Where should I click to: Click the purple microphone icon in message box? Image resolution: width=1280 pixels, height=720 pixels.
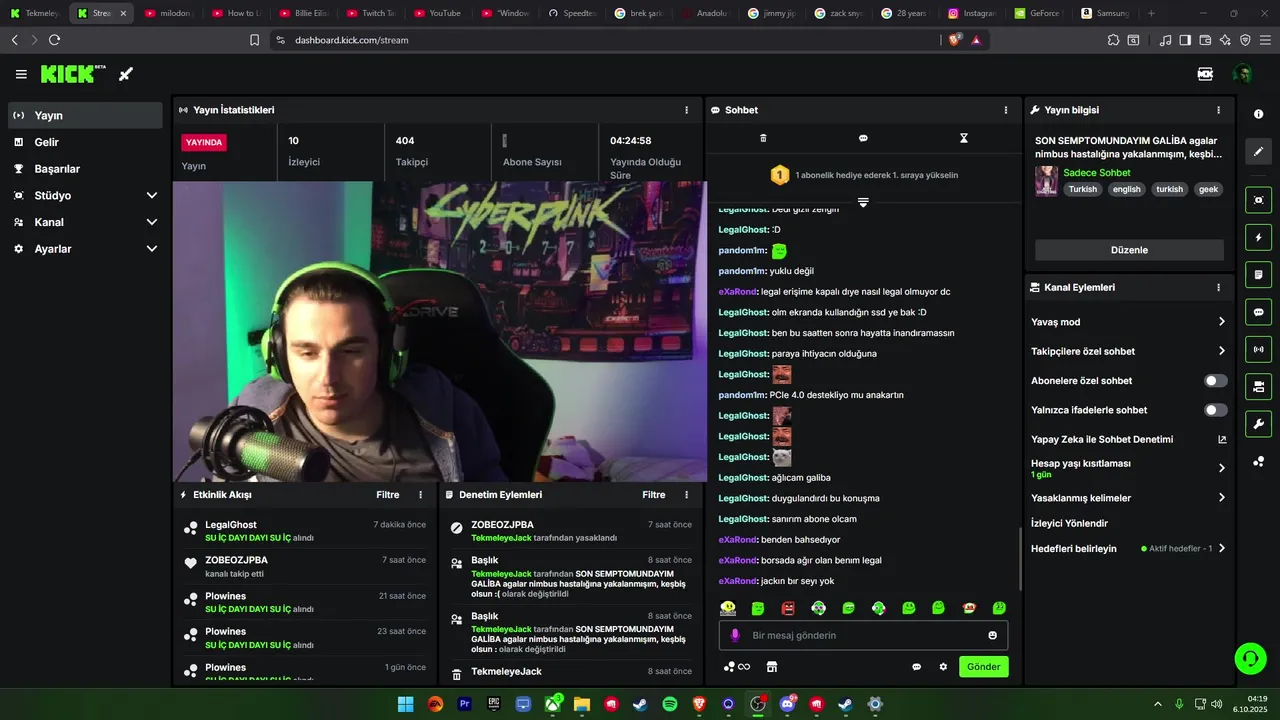(x=735, y=635)
